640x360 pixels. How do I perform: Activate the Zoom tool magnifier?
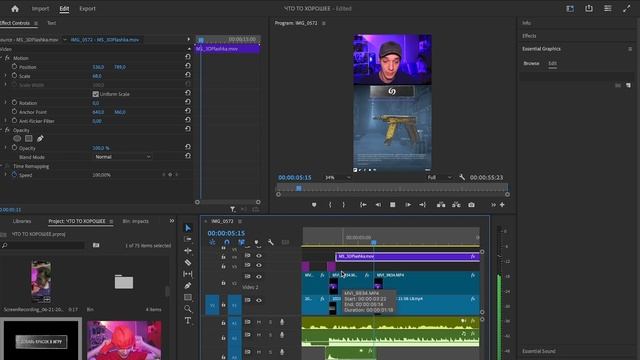tap(188, 309)
